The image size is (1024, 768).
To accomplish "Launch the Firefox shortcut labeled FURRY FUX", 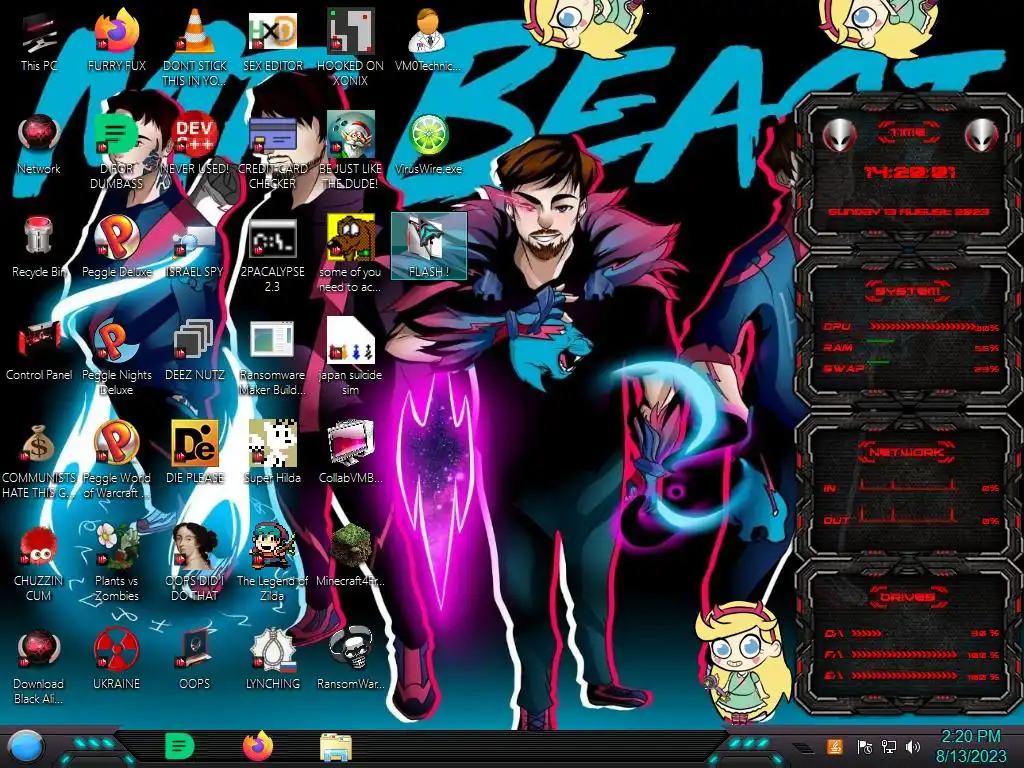I will [x=116, y=41].
